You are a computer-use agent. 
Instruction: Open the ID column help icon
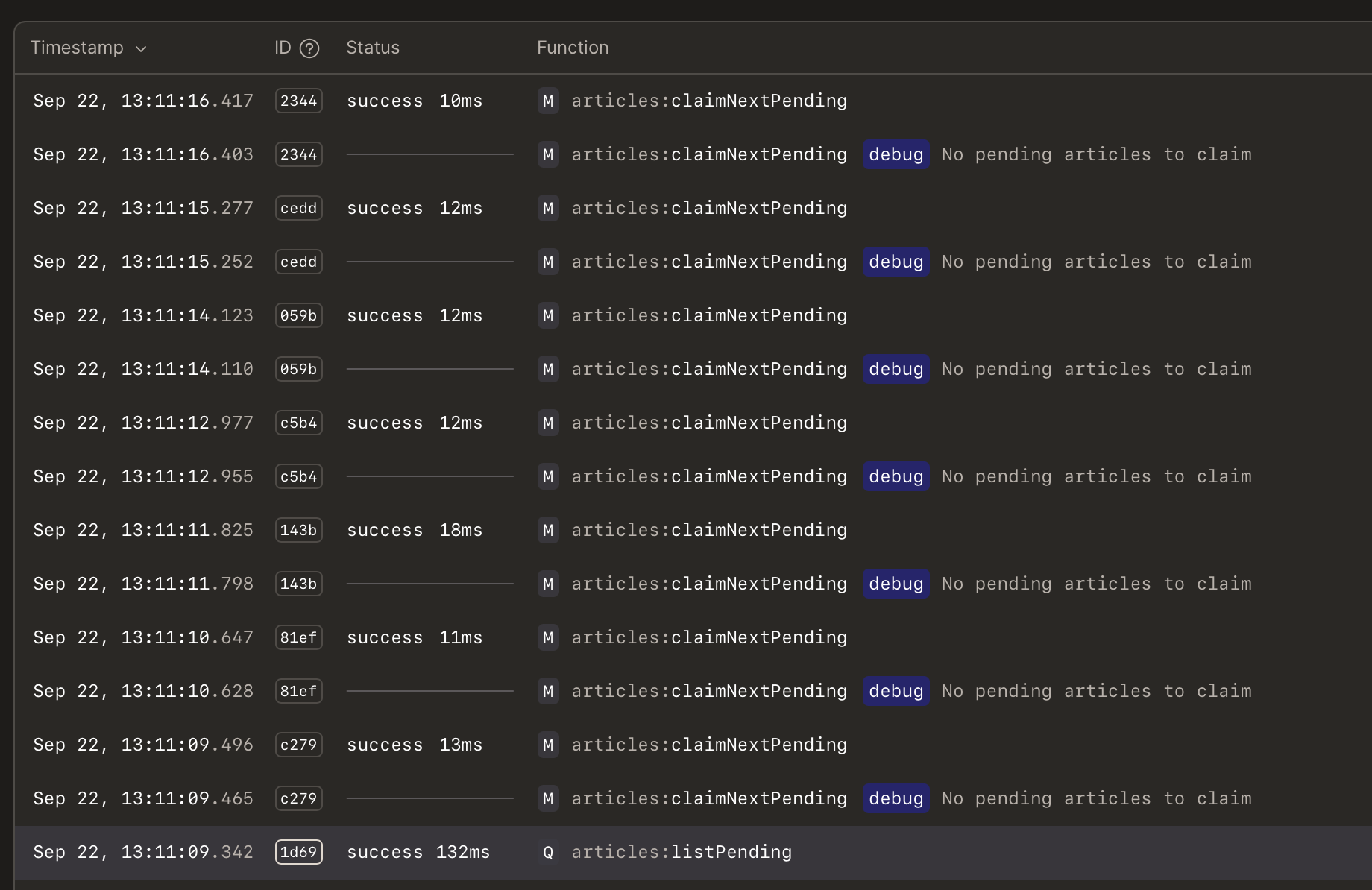coord(309,48)
